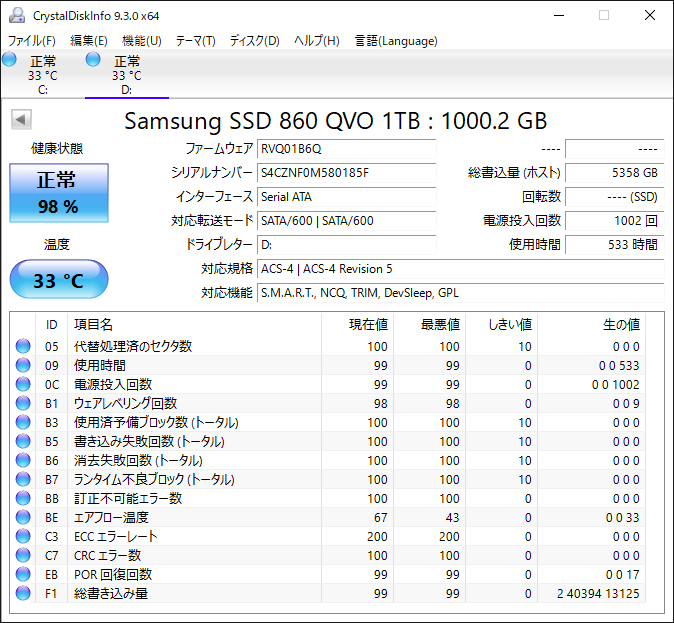The image size is (674, 623).
Task: Click the CrystalDiskInfo app icon in title bar
Action: (x=17, y=15)
